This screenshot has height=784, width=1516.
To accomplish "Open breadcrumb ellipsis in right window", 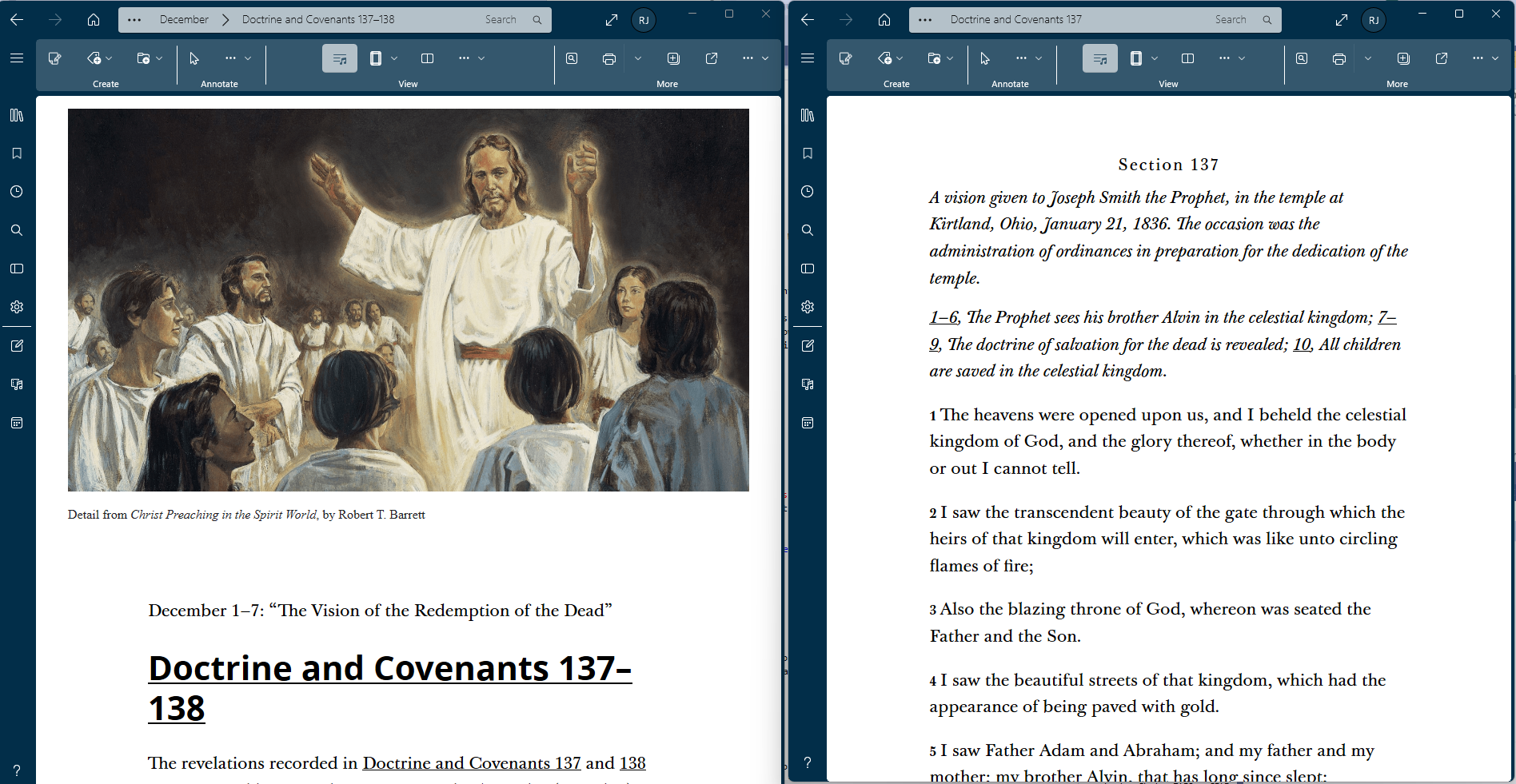I will tap(925, 20).
